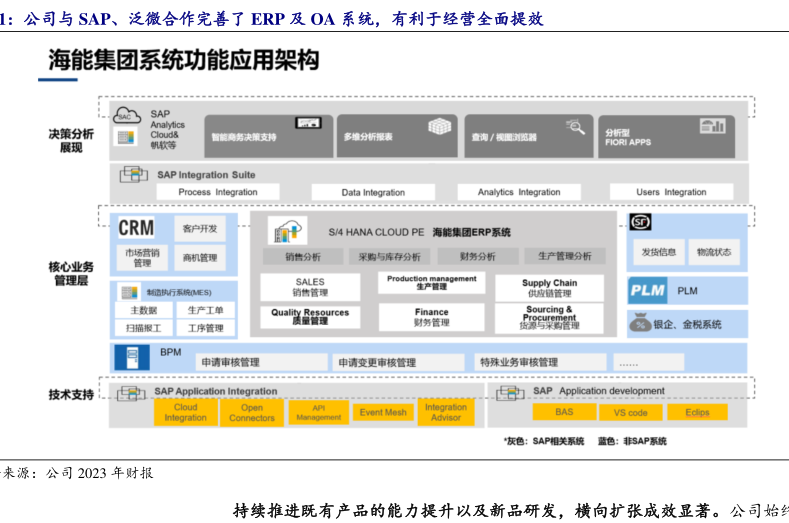Click the SAC cloud icon
This screenshot has width=789, height=523.
coord(127,115)
